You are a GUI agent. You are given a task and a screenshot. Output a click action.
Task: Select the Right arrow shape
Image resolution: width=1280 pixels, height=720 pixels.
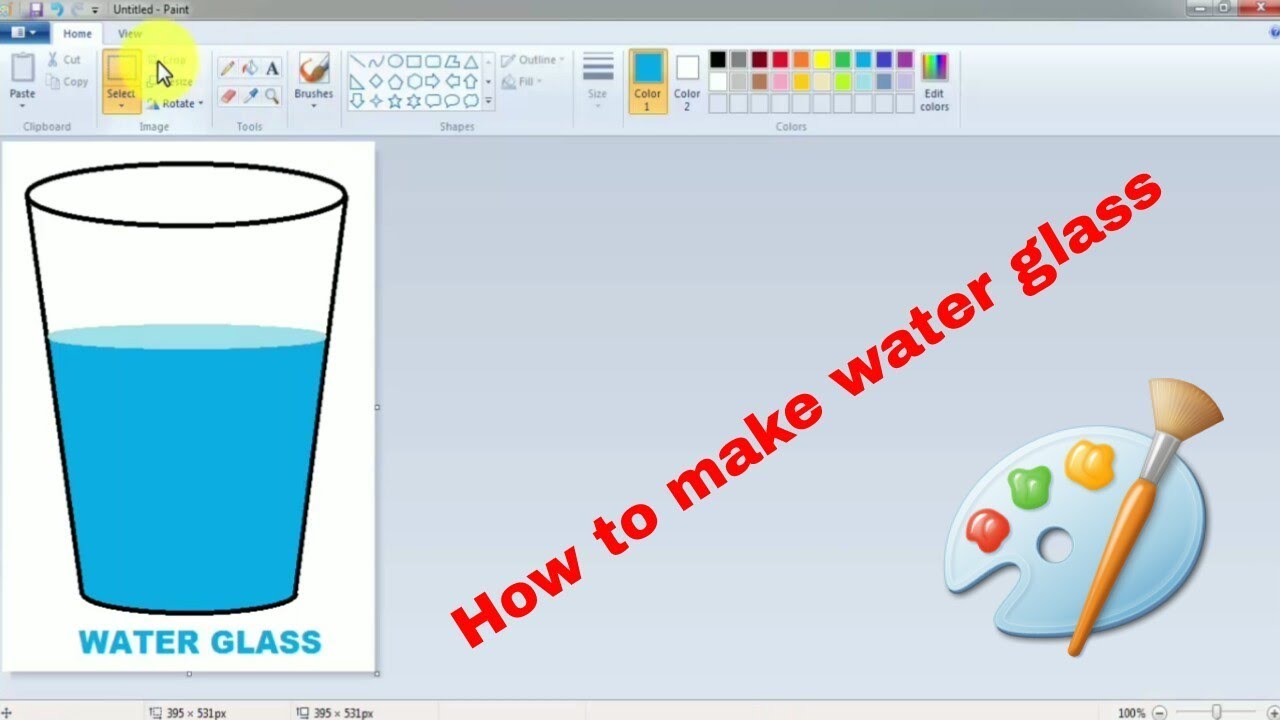click(433, 81)
